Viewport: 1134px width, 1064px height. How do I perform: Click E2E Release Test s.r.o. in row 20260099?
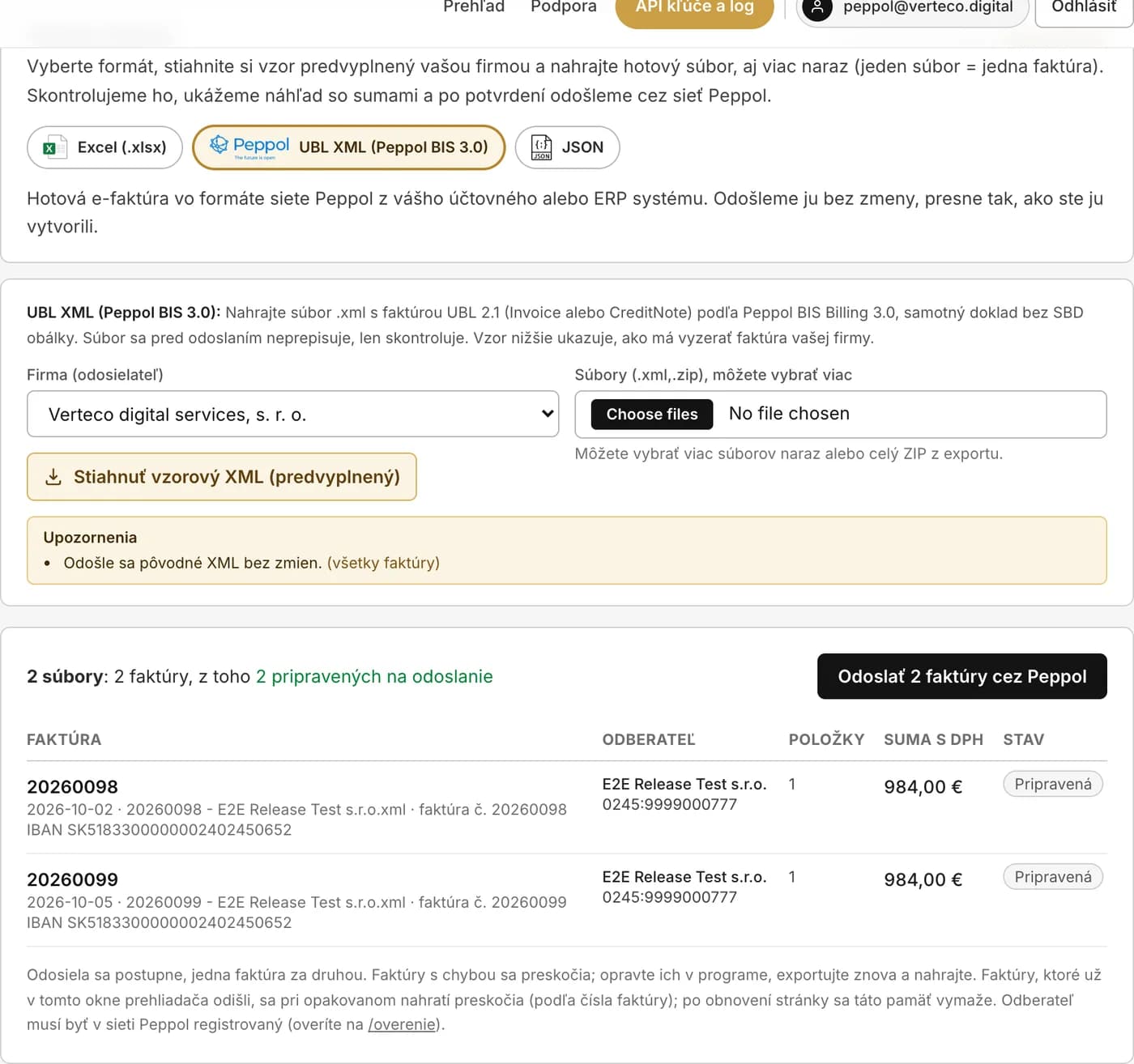tap(684, 877)
